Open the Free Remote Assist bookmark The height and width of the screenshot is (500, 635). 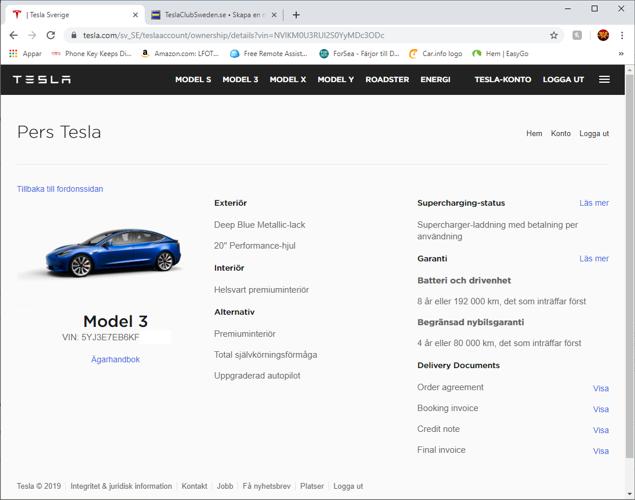tap(268, 53)
